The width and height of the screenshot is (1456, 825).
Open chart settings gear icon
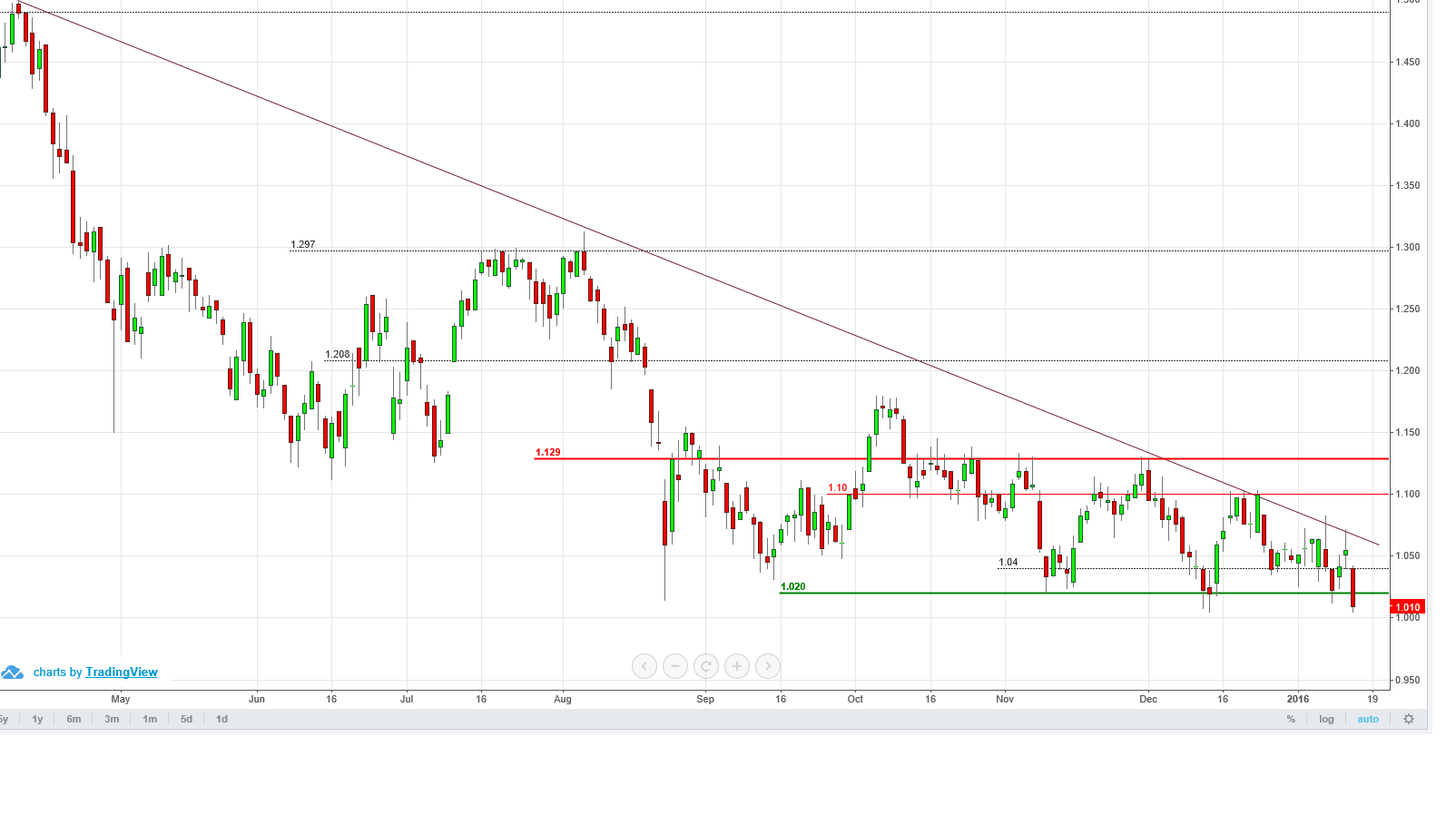[x=1409, y=719]
